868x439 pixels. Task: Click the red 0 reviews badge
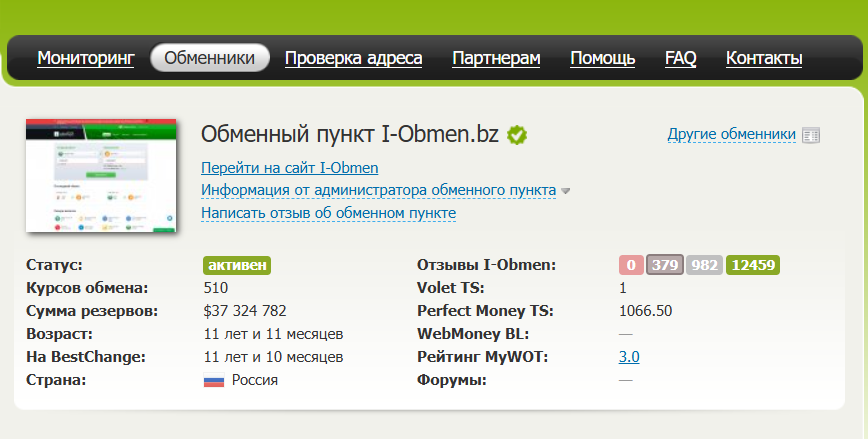(x=630, y=265)
